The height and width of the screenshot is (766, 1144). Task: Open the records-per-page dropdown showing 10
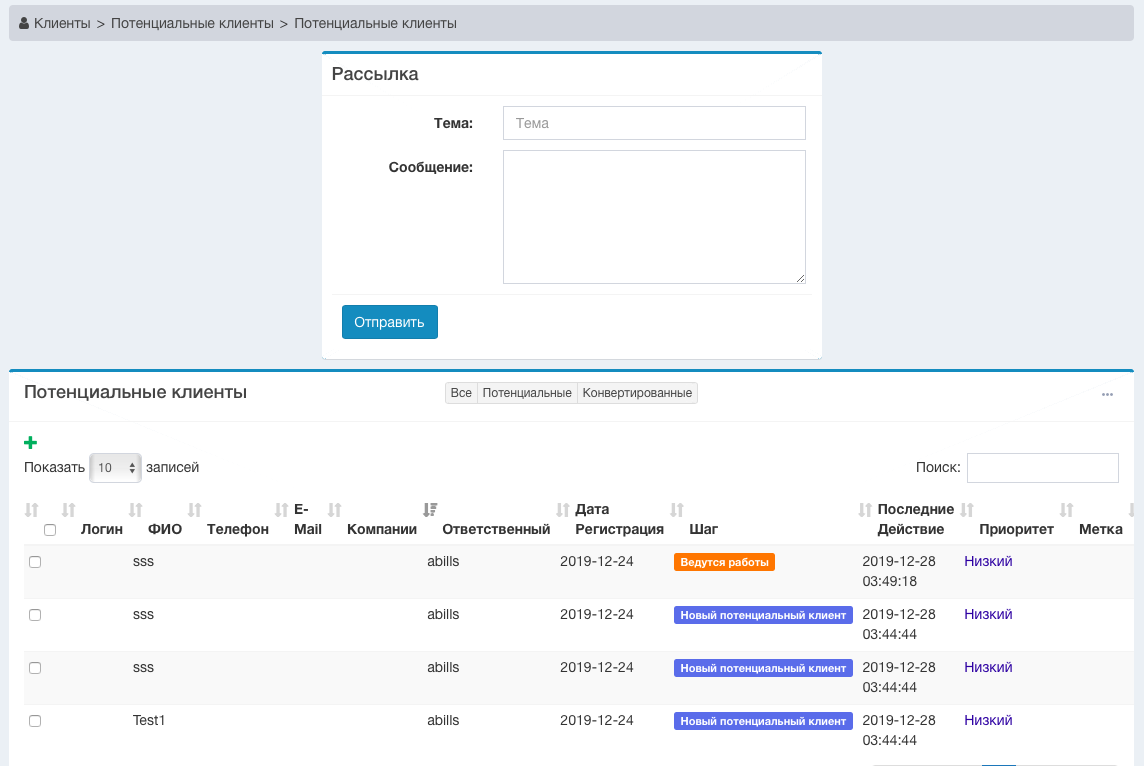pyautogui.click(x=115, y=468)
